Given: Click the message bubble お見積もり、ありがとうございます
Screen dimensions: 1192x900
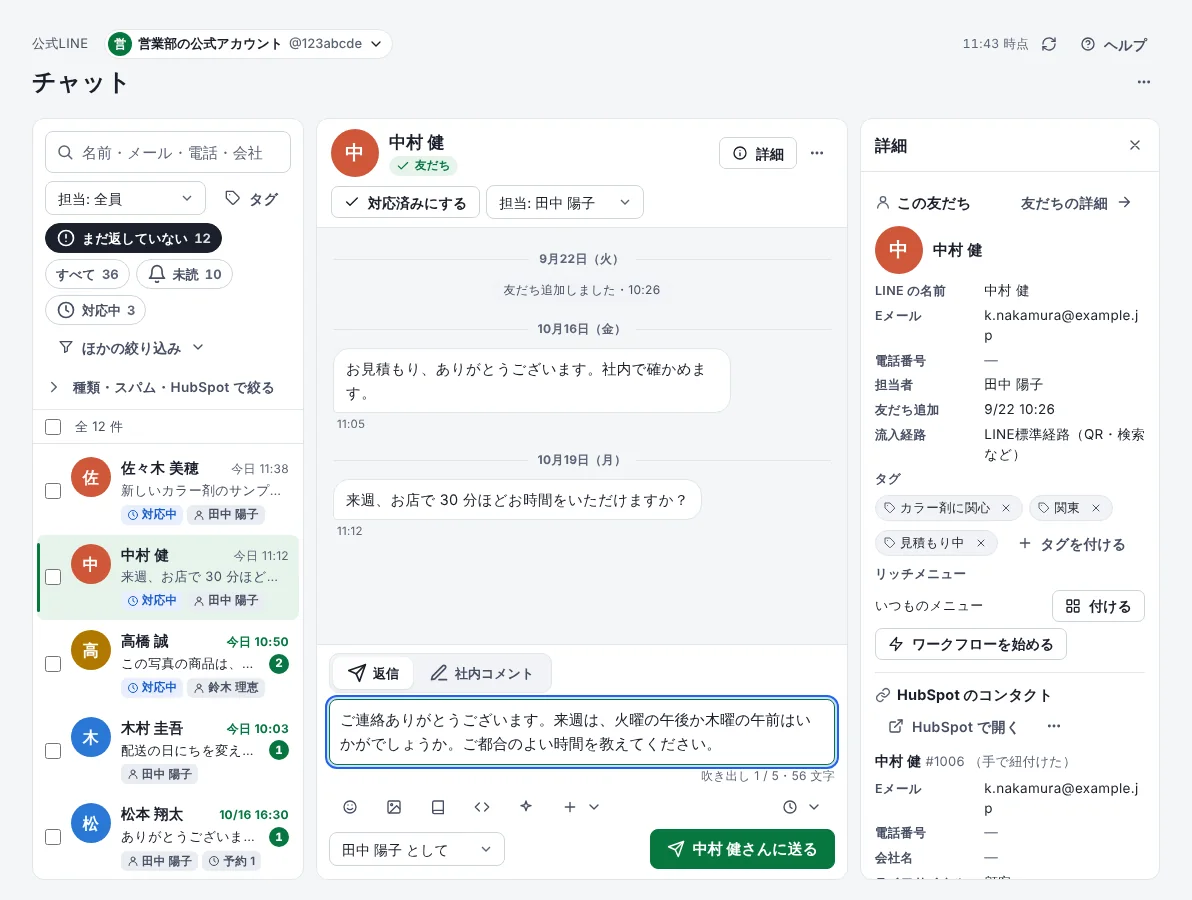Looking at the screenshot, I should 531,381.
